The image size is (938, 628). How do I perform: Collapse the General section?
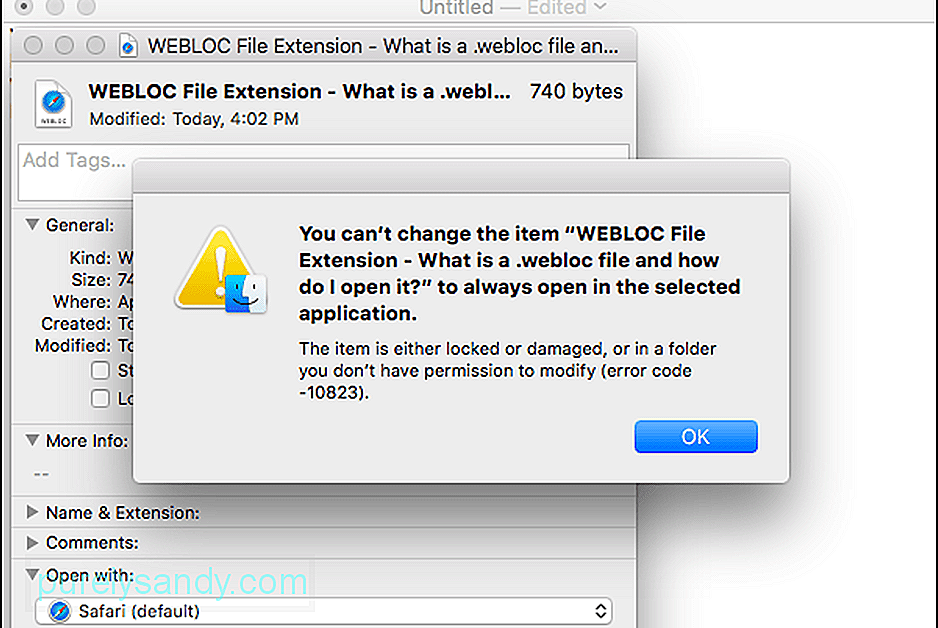[x=32, y=225]
